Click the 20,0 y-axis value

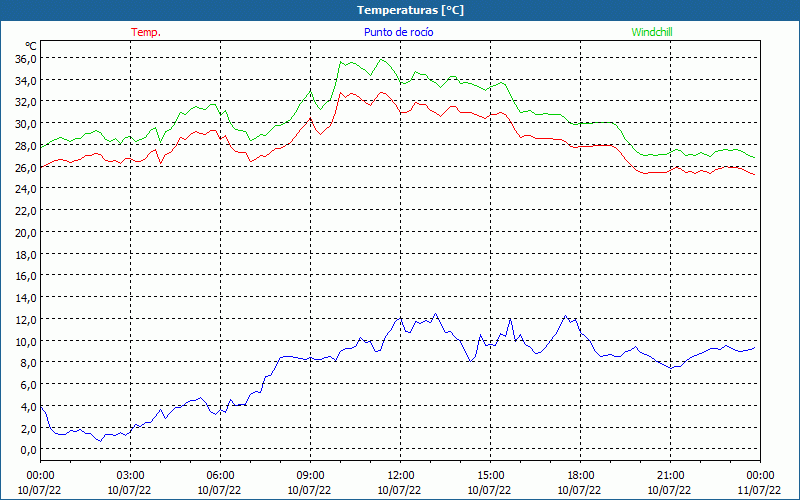(x=26, y=233)
